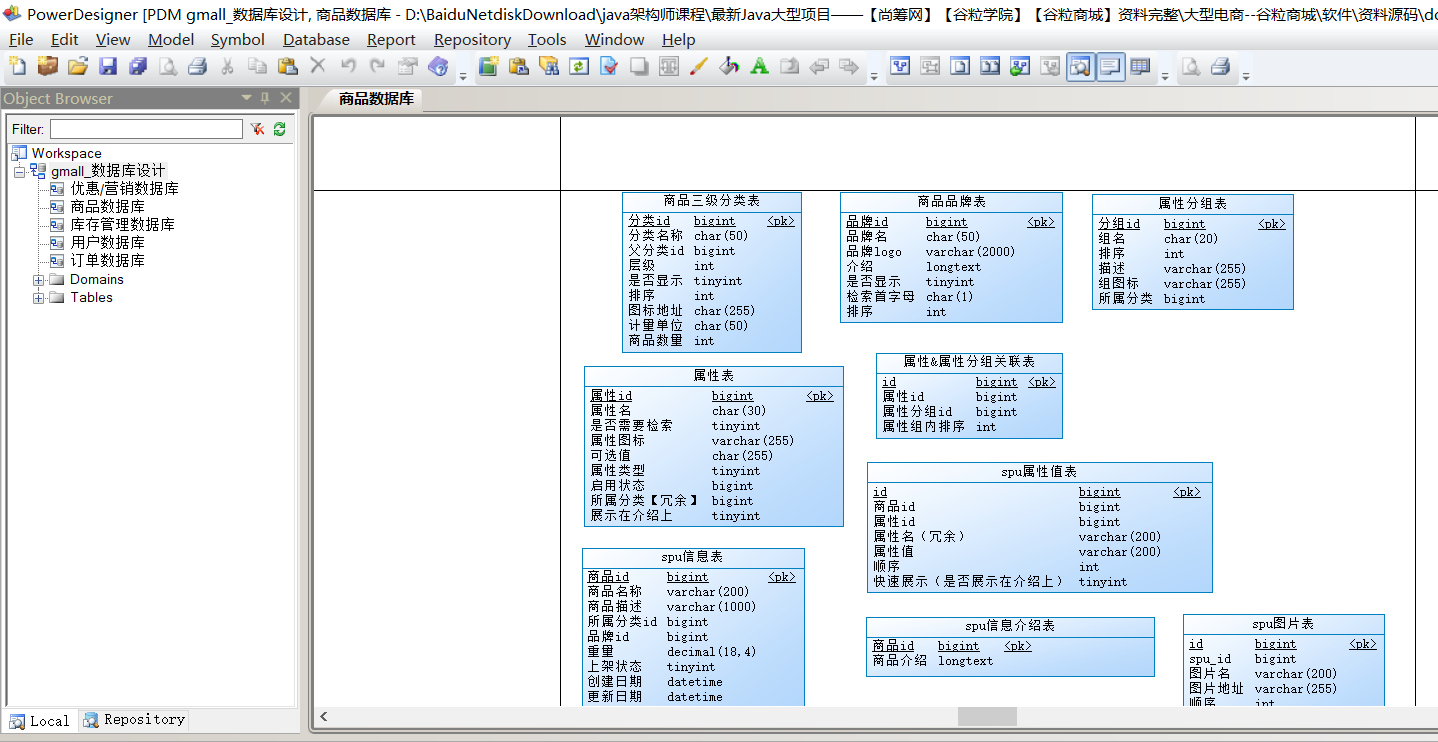Click the Filter input field
The image size is (1438, 742).
146,129
